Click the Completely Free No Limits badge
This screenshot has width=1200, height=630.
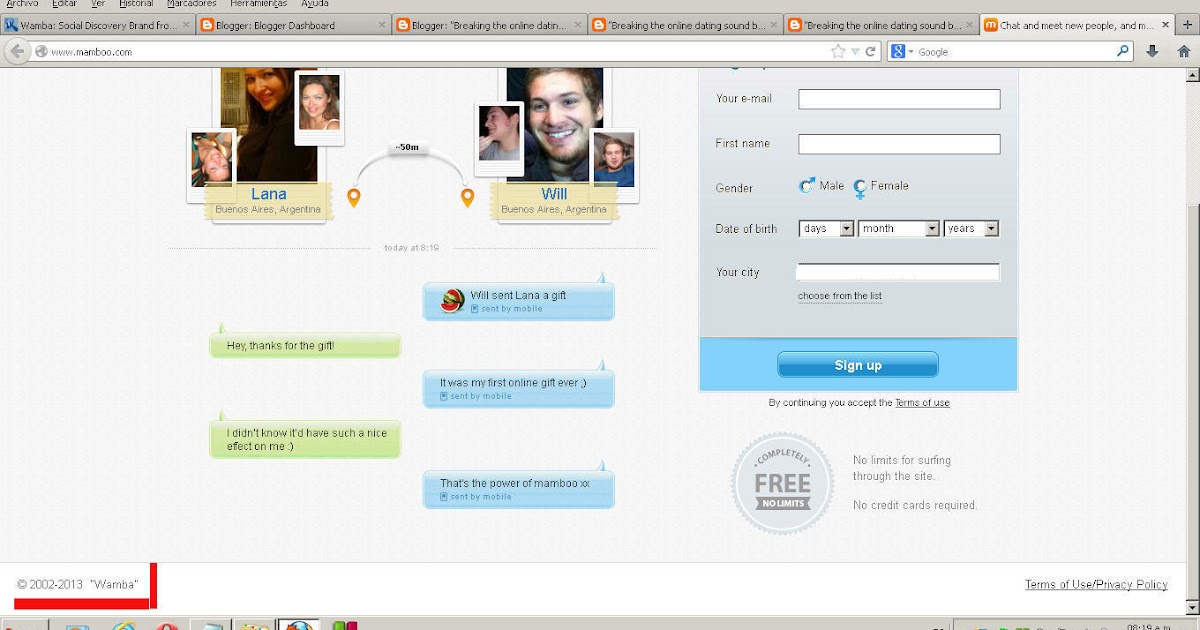coord(783,483)
